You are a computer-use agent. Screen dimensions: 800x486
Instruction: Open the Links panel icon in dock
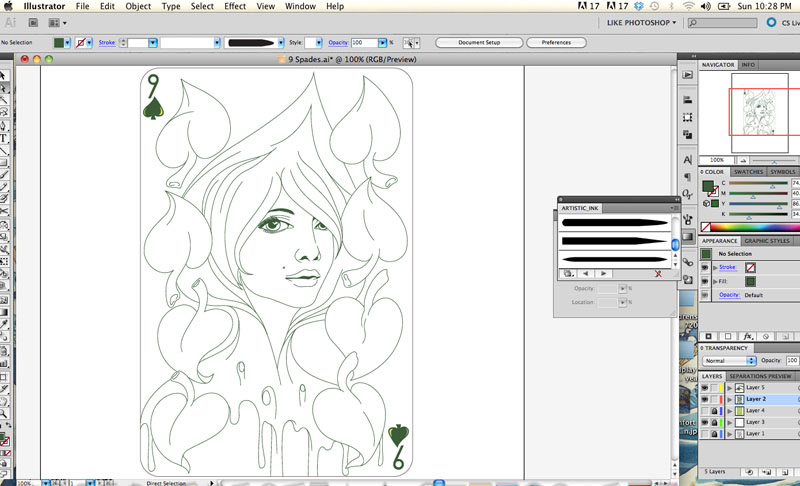[x=688, y=262]
